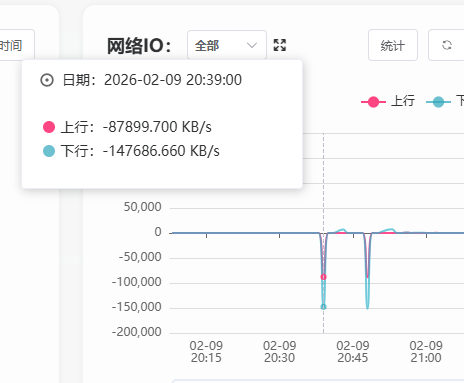Open the 全部 network interface dropdown

pos(227,45)
